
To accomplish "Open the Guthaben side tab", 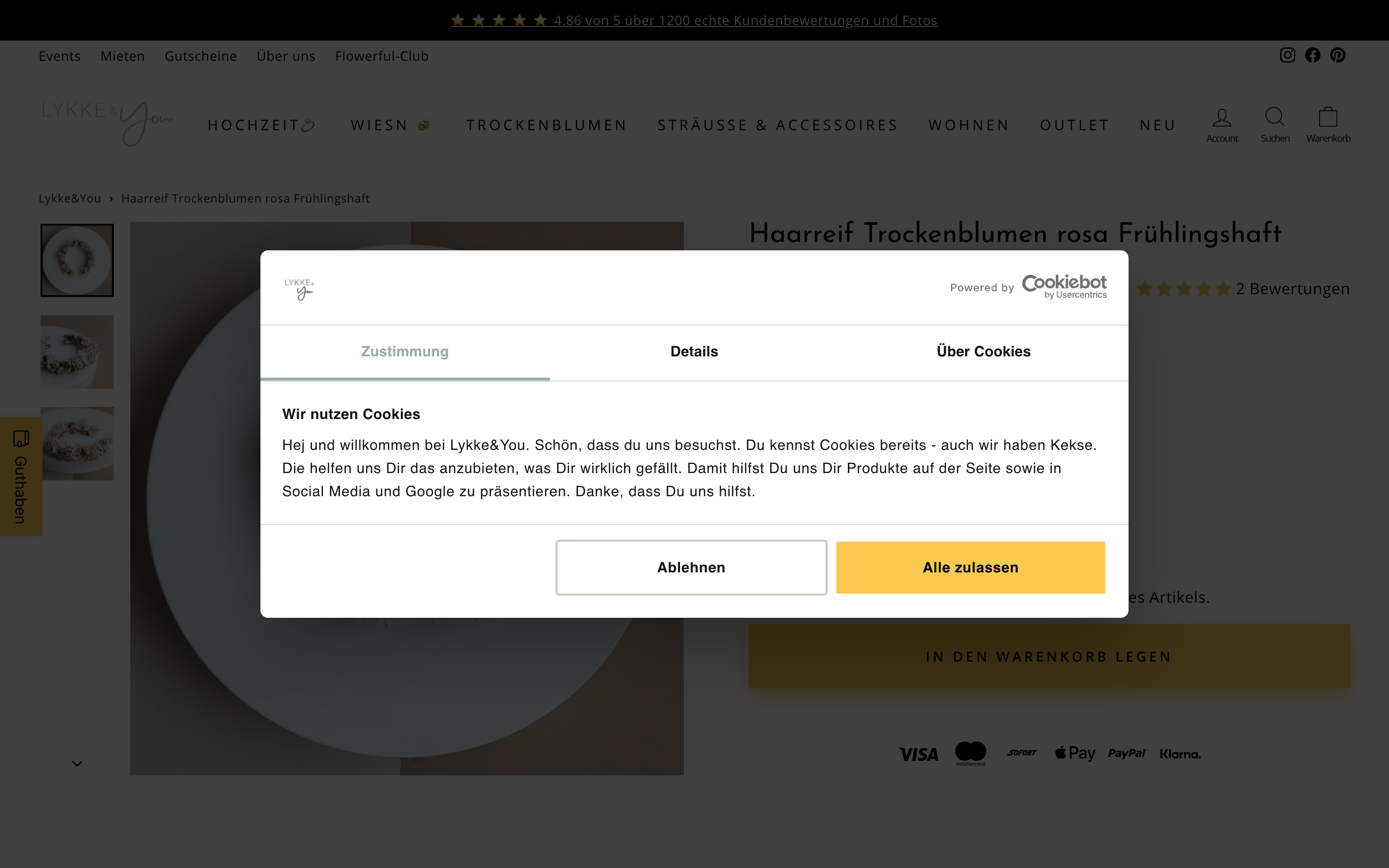I will click(21, 476).
